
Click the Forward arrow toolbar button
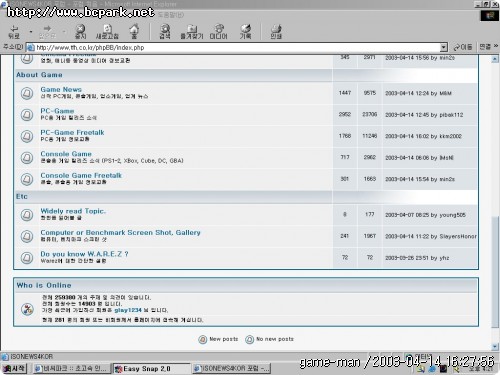click(48, 32)
